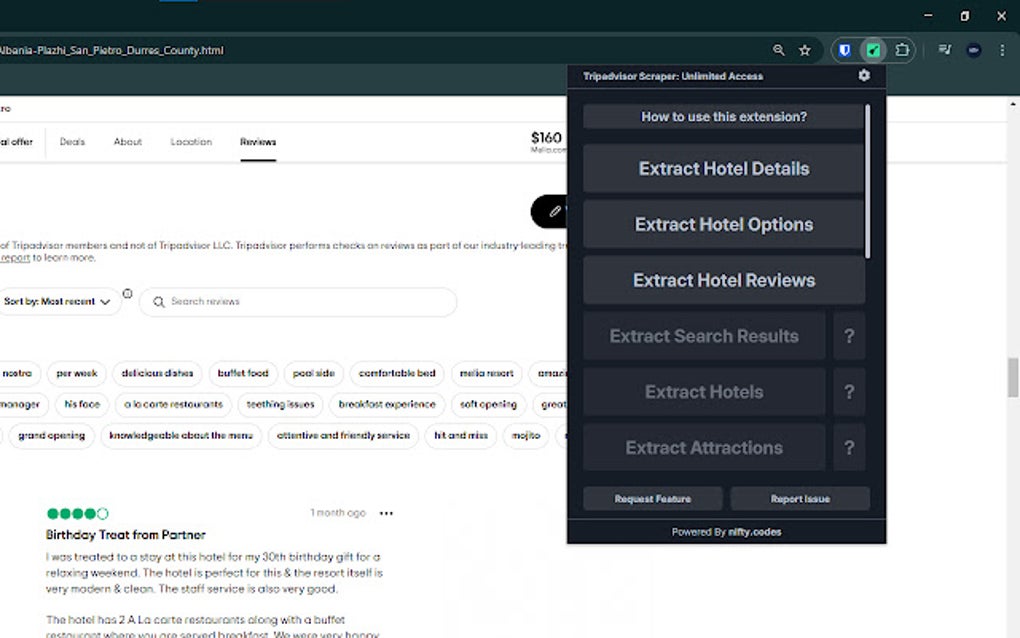Screen dimensions: 1020x638
Task: Open the Chrome three-dot menu
Action: 1003,49
